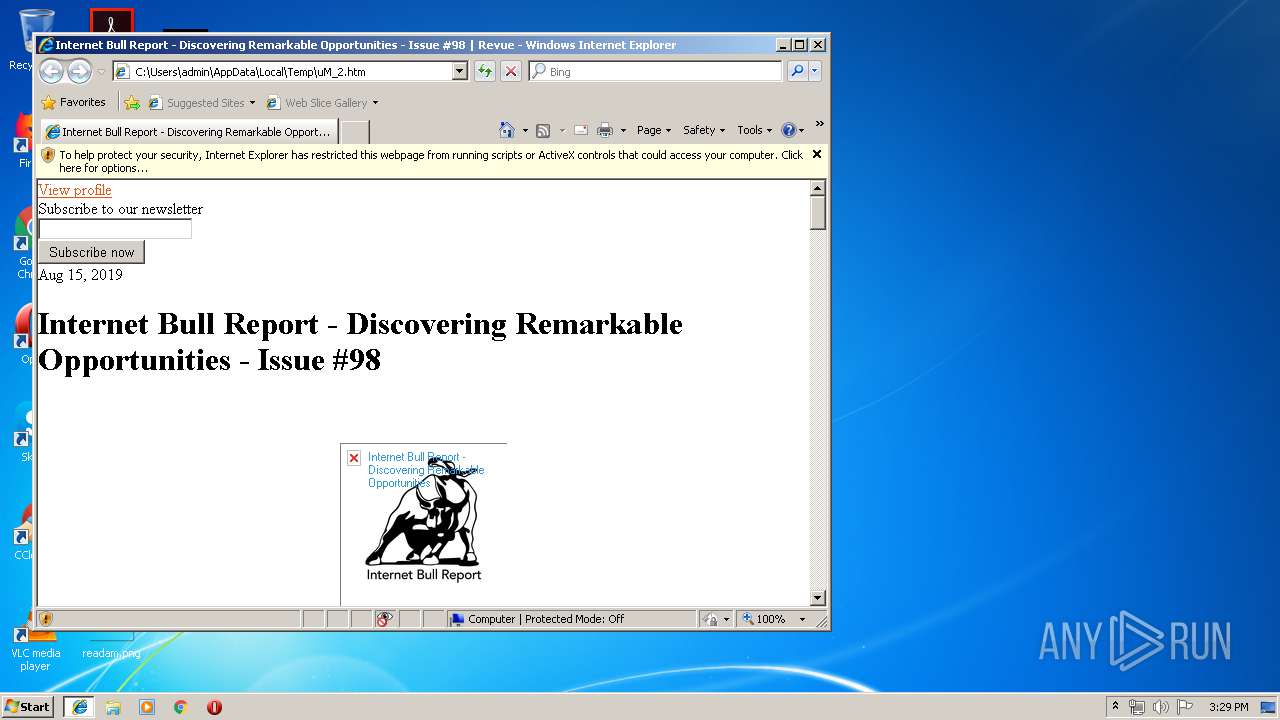Open the Safety menu
The height and width of the screenshot is (720, 1280).
704,130
